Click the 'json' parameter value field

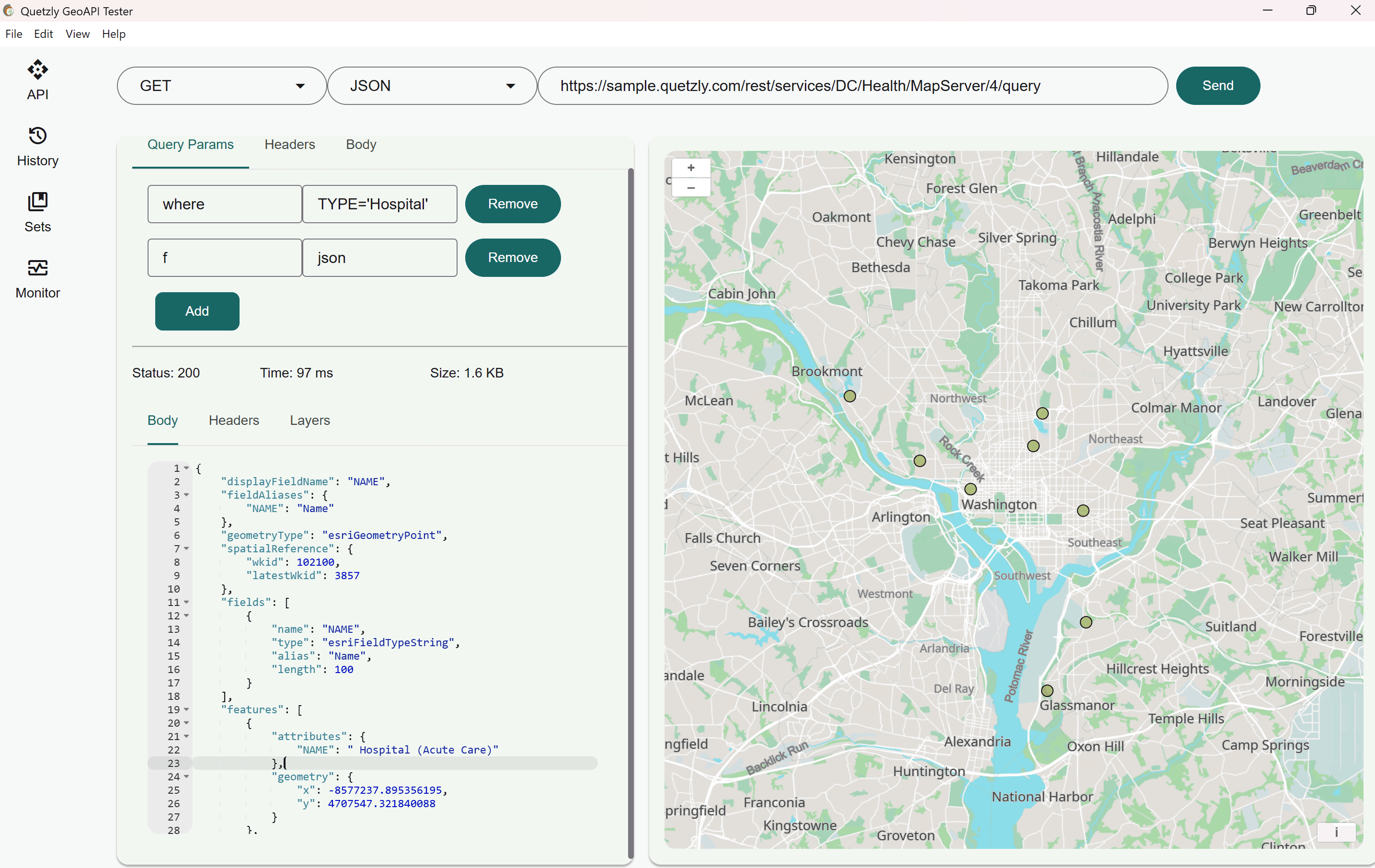coord(380,258)
